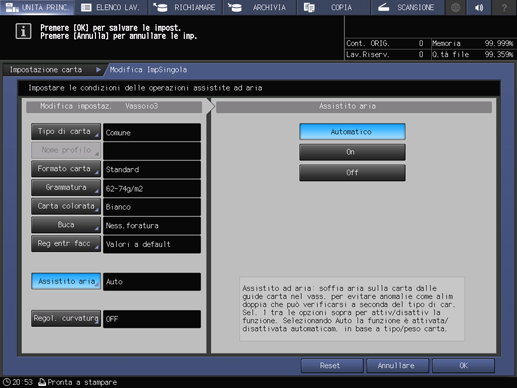Viewport: 517px width, 388px height.
Task: Click the Valori a default value
Action: (152, 244)
